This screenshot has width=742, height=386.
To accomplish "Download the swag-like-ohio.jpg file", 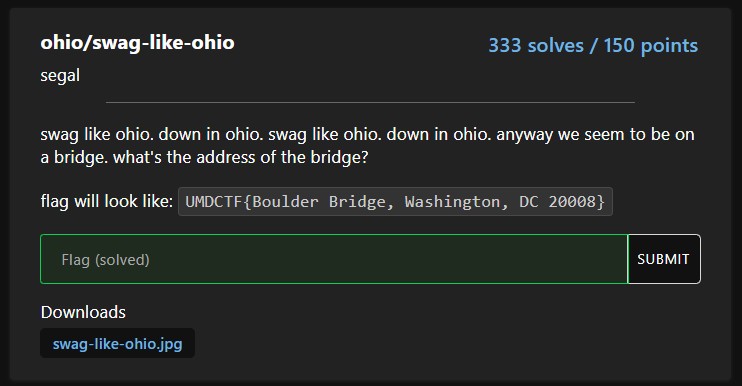I will click(117, 343).
